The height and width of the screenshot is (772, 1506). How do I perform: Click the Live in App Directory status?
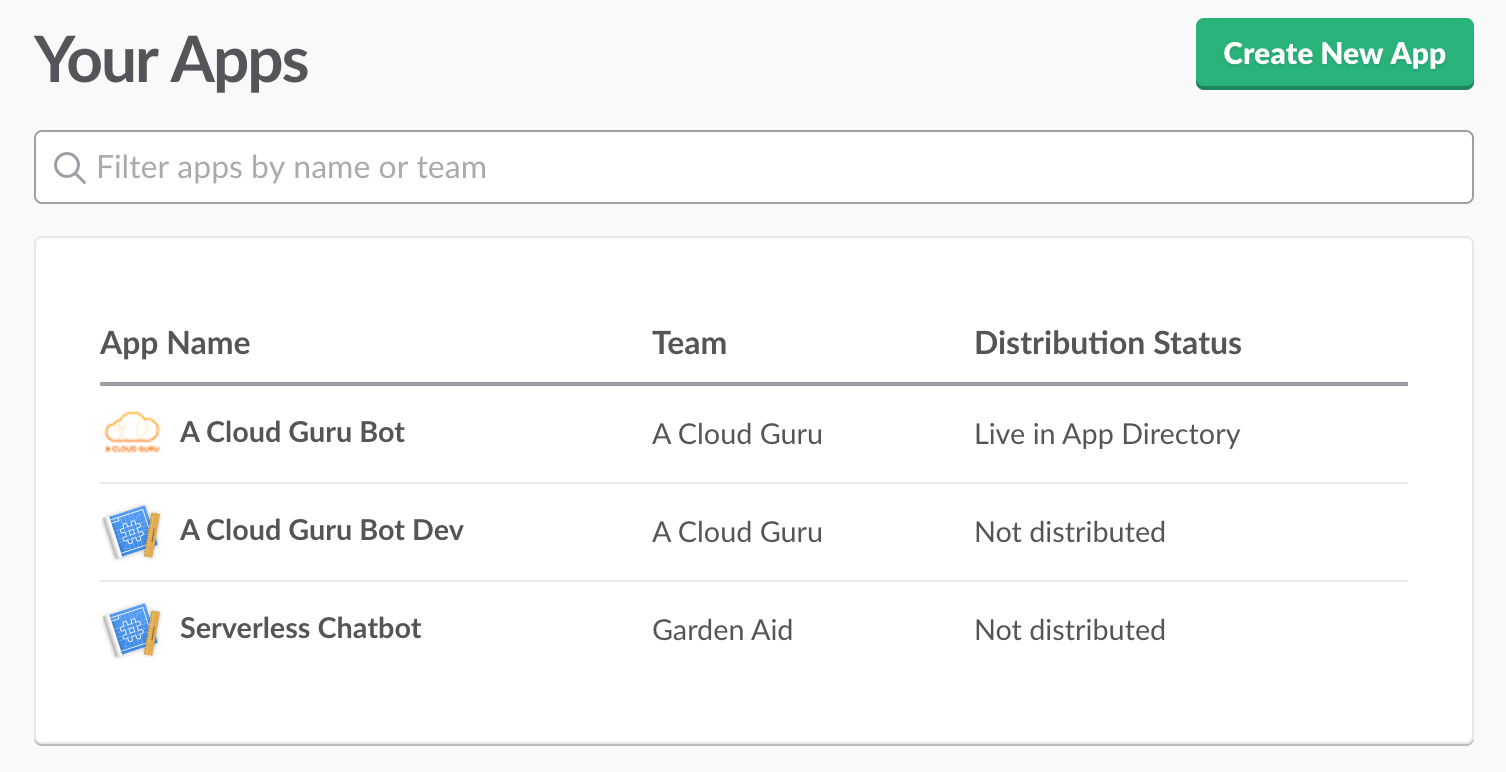coord(1107,434)
